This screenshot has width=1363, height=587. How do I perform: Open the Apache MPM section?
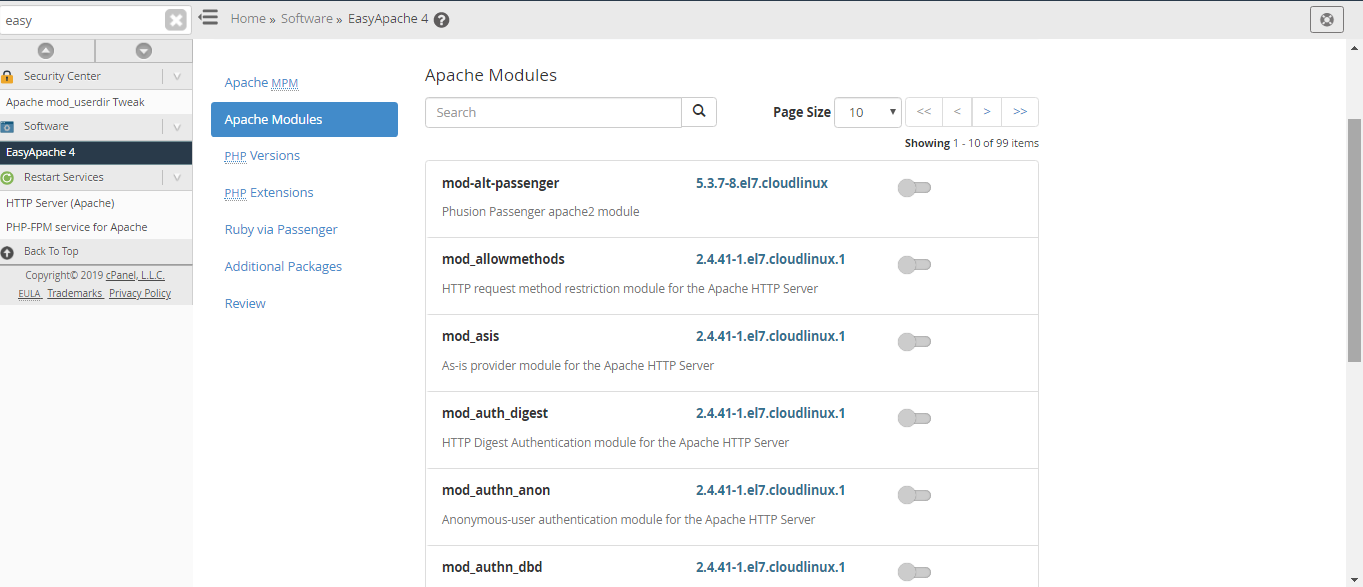261,82
